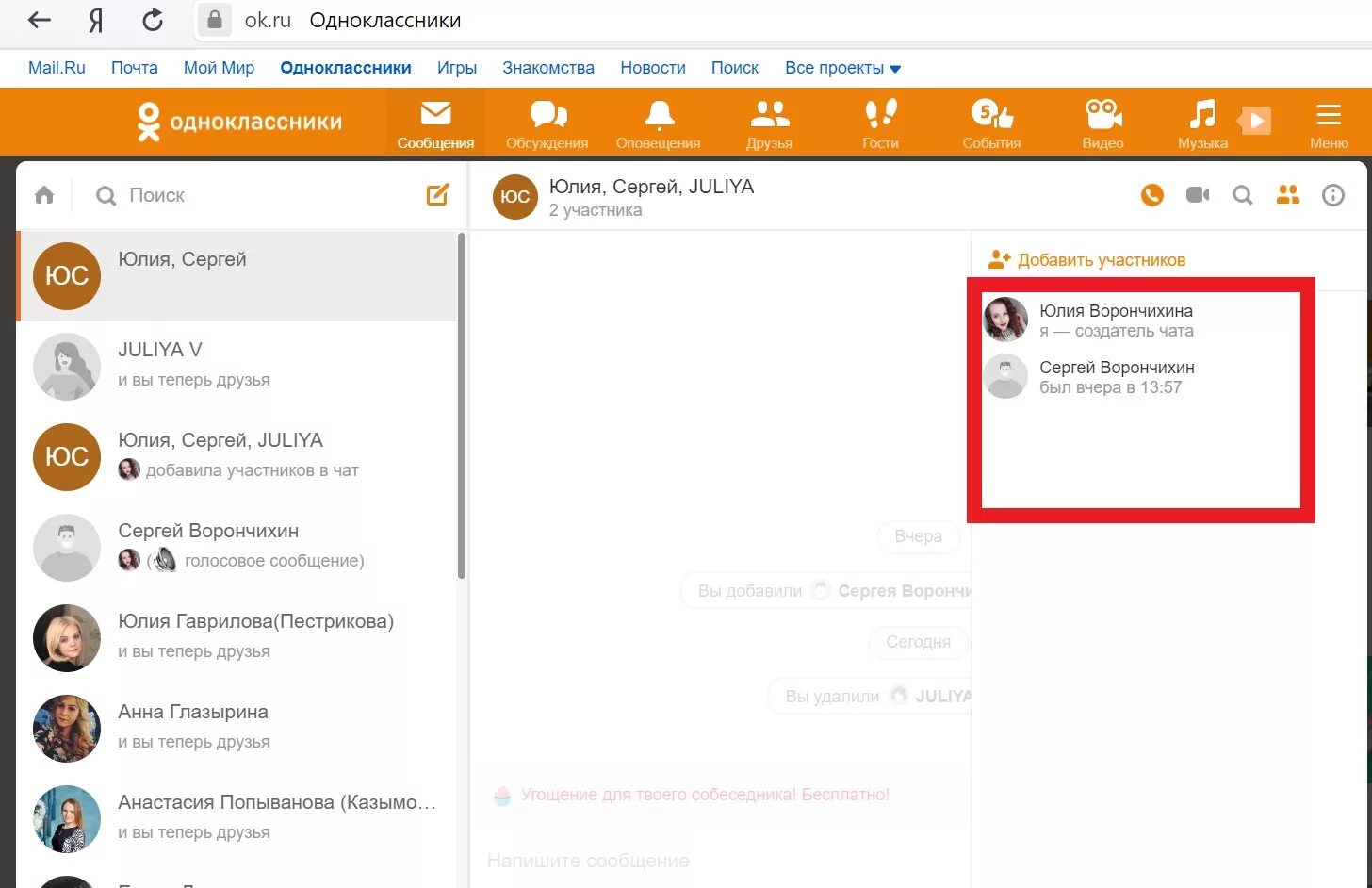
Task: Open the Анна Глазырина conversation
Action: point(237,728)
